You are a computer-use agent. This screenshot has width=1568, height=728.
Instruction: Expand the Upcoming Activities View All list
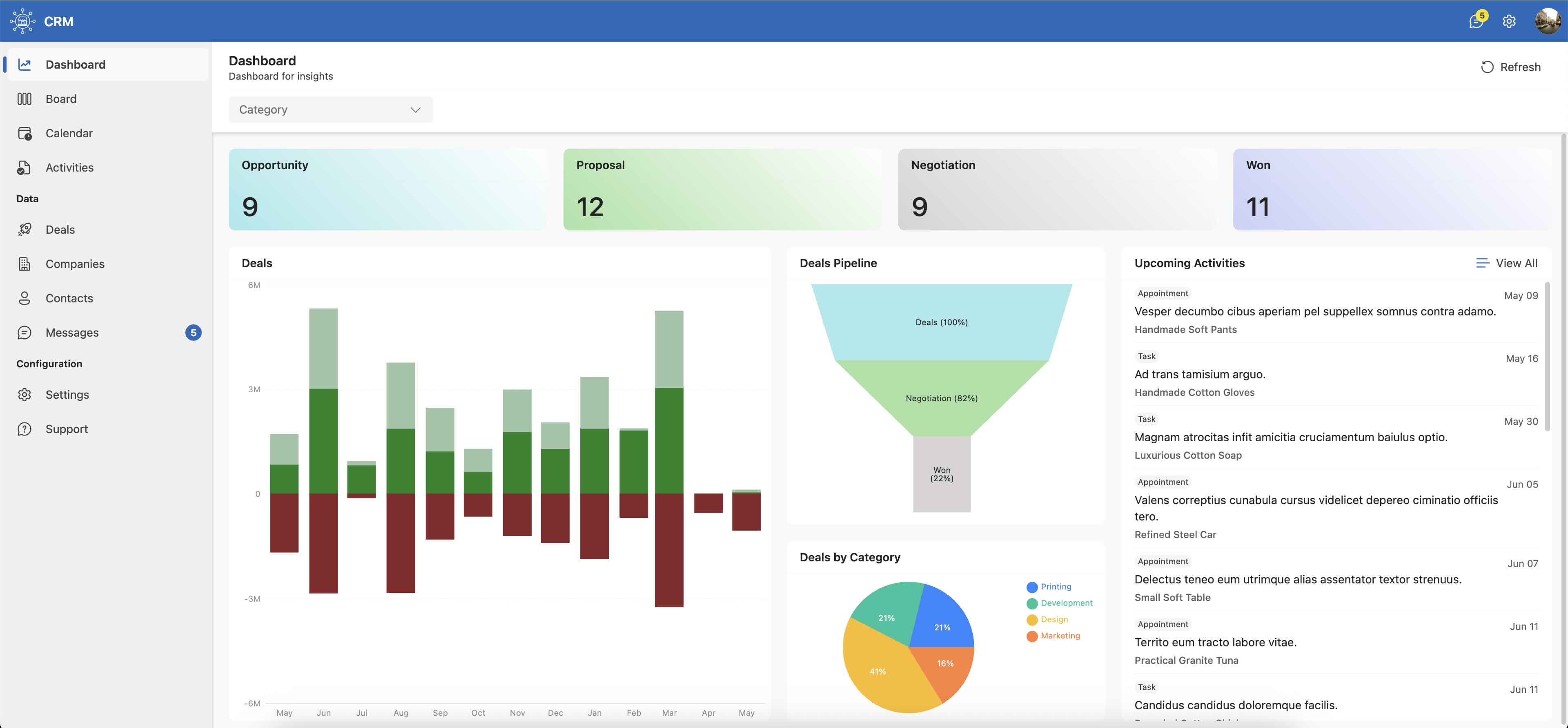click(1507, 263)
